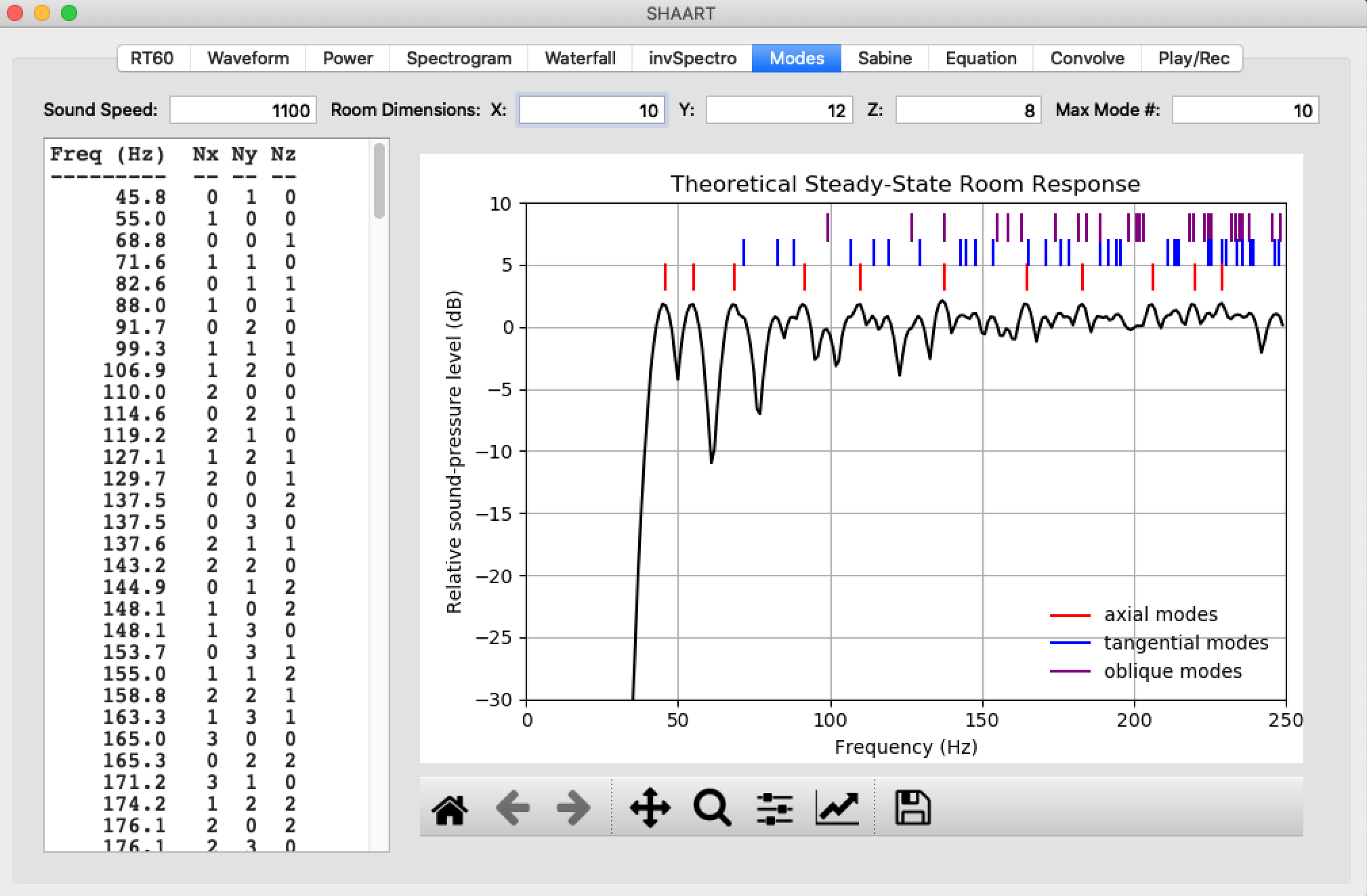Click the room dimension Z field
The width and height of the screenshot is (1367, 896).
pos(968,110)
